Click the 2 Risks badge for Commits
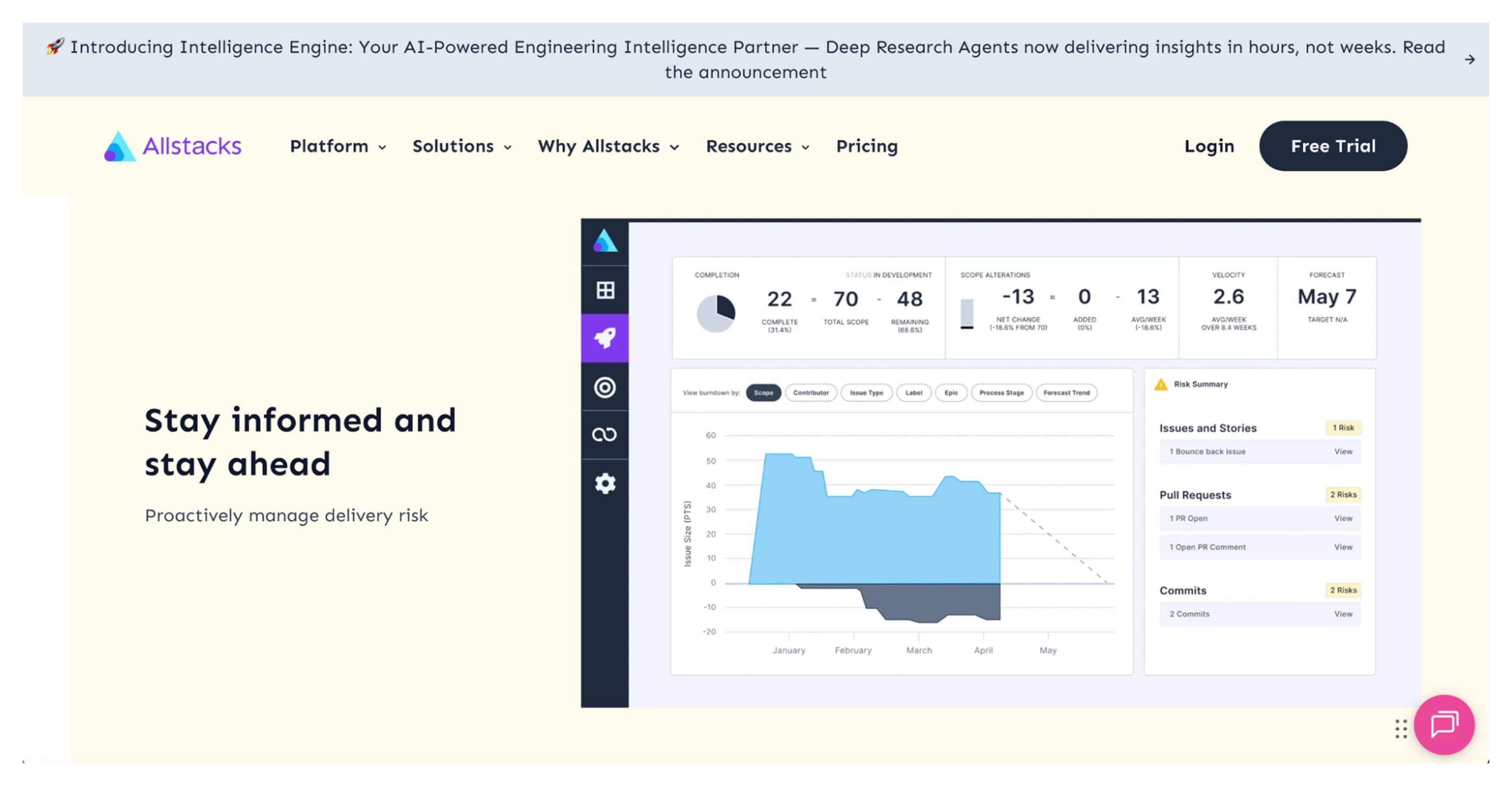 coord(1342,591)
